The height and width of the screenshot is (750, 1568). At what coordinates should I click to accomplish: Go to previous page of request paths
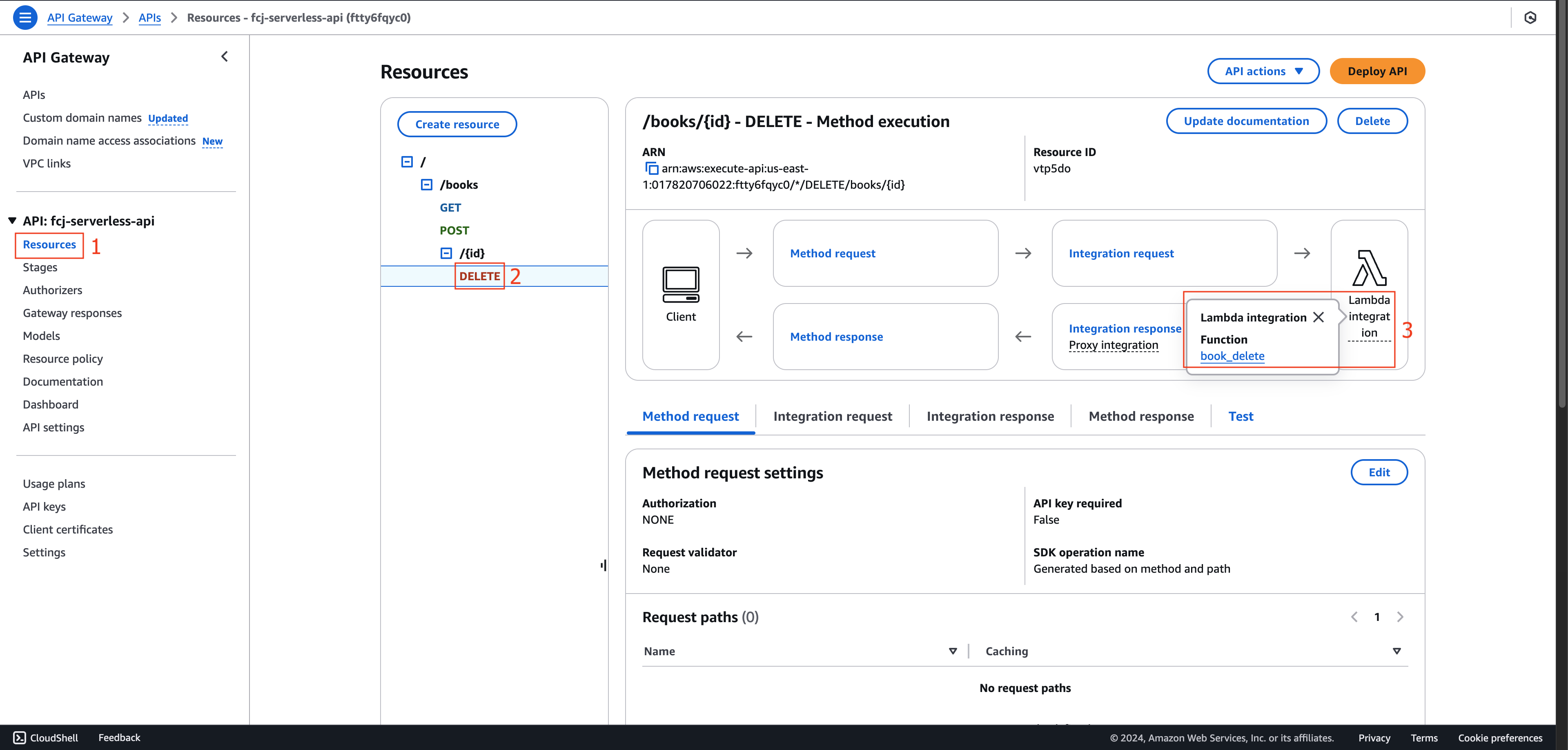[x=1354, y=617]
